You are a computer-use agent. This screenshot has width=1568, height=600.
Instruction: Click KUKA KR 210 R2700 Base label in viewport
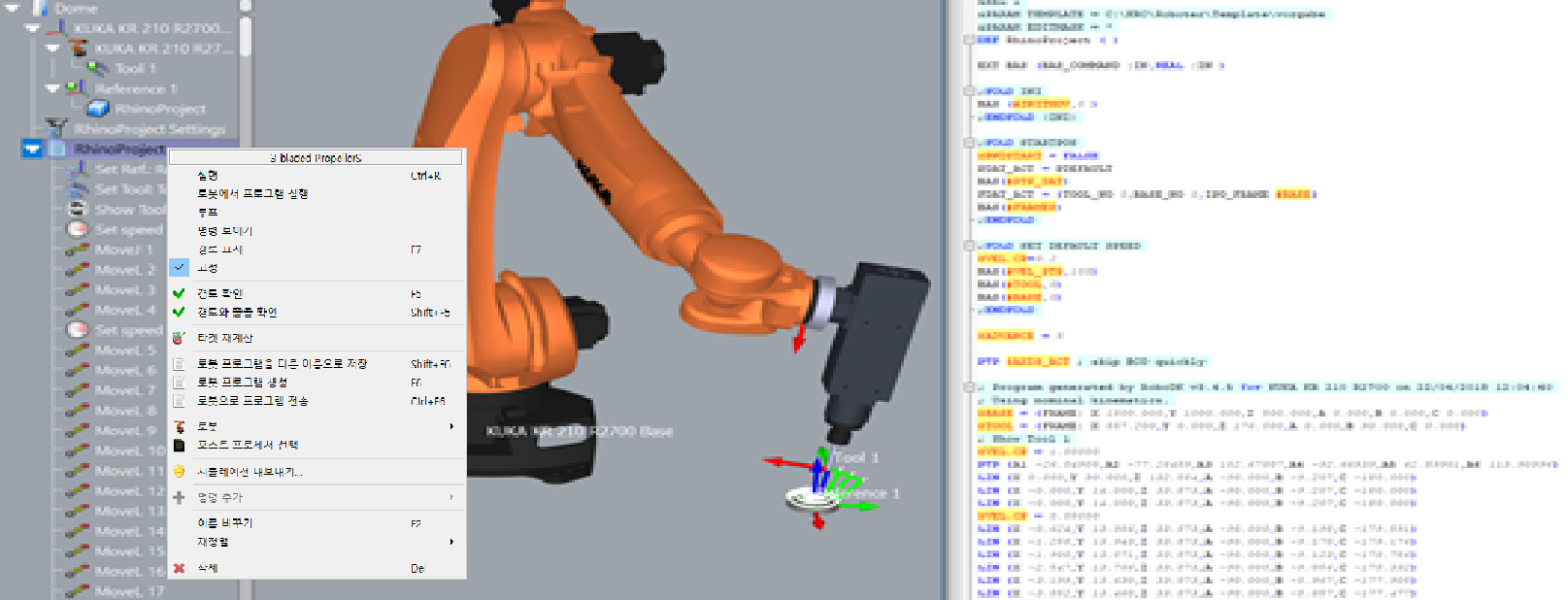(x=579, y=431)
